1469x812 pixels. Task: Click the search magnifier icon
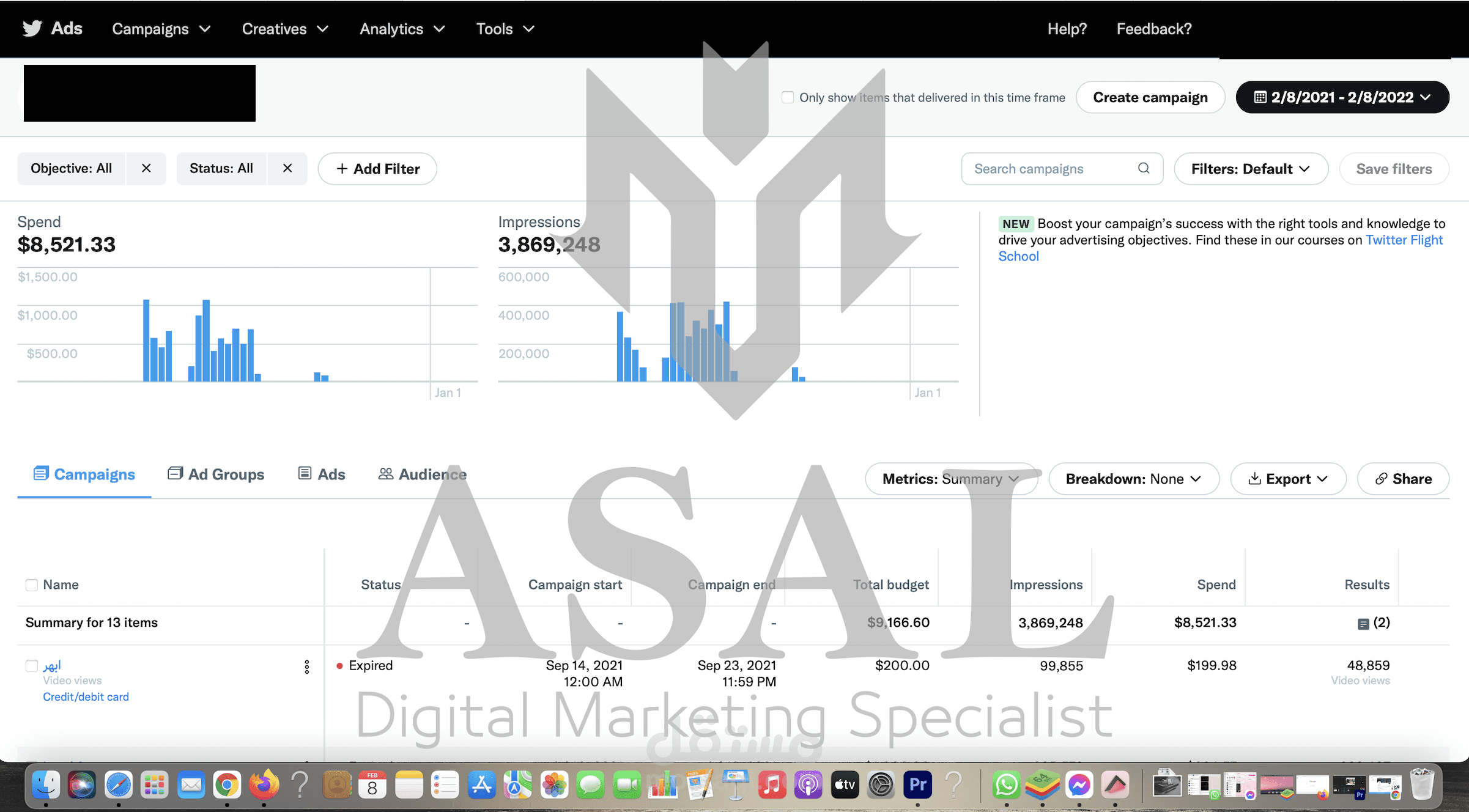[1143, 168]
